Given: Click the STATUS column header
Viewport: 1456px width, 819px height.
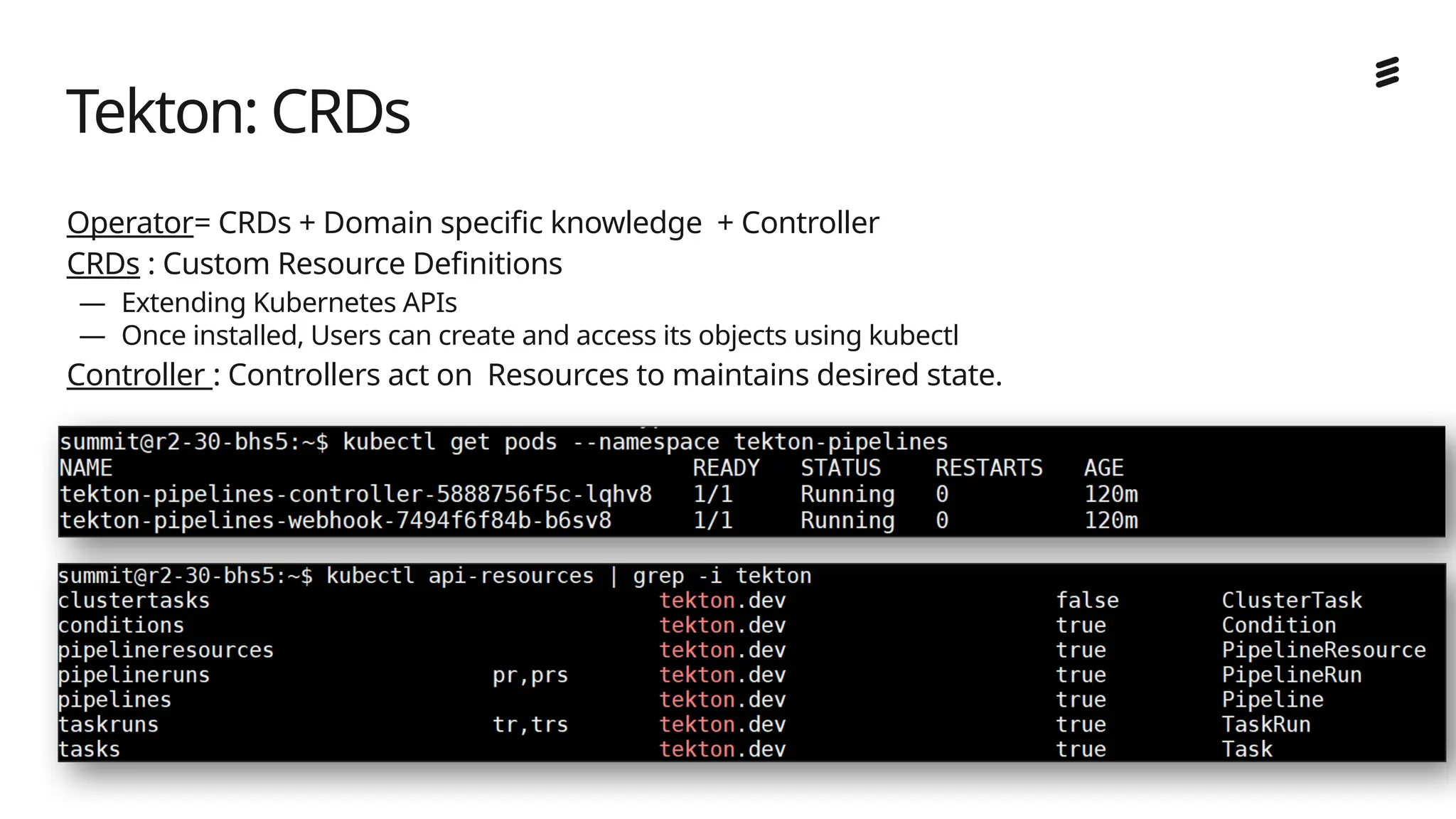Looking at the screenshot, I should (x=840, y=468).
